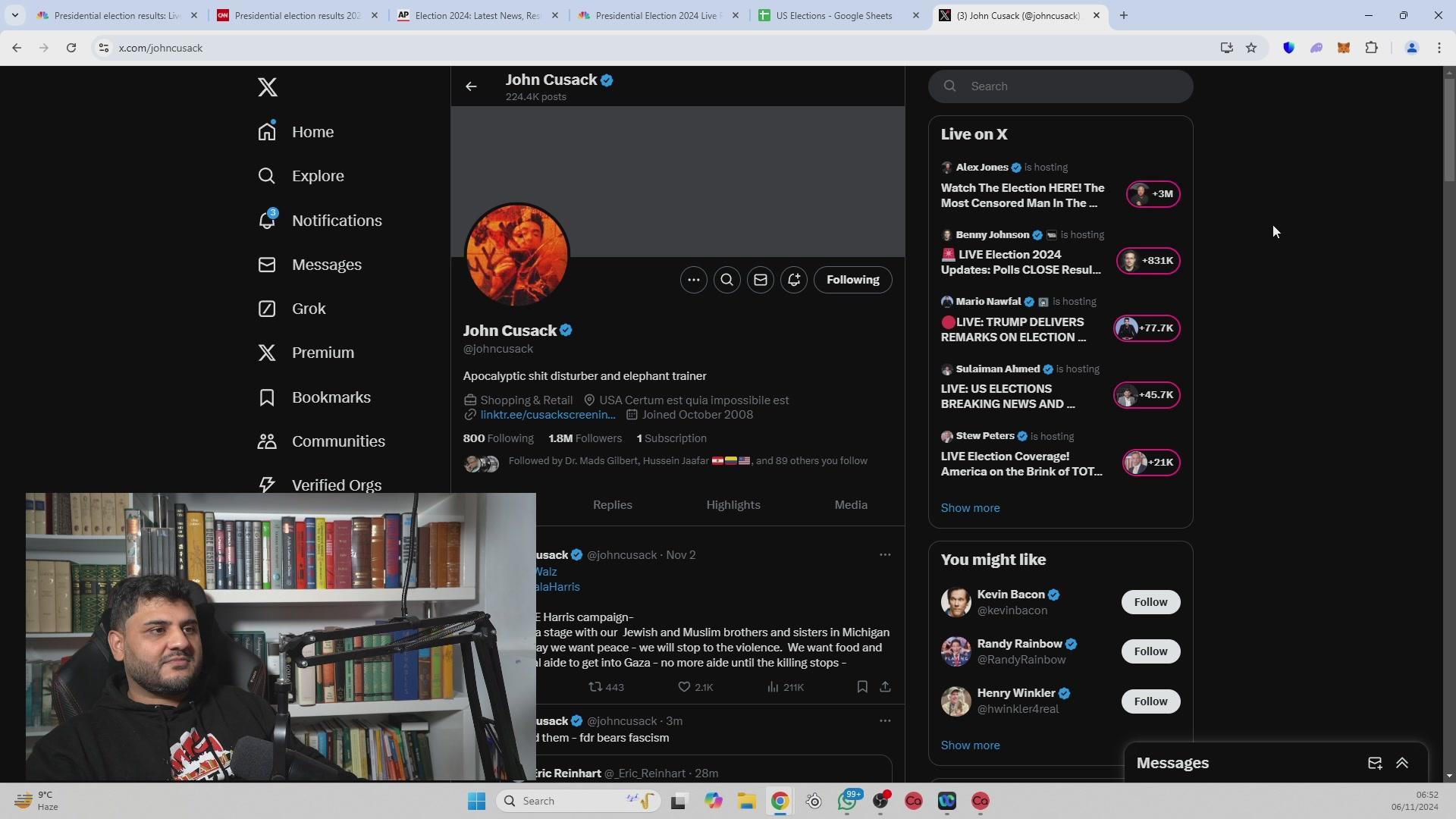Switch to the AP Election 2024 tab
Image resolution: width=1456 pixels, height=819 pixels.
coord(478,15)
